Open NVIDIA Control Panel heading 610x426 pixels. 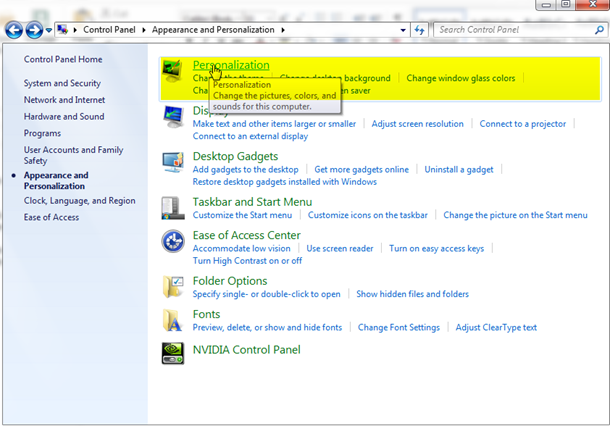[247, 350]
